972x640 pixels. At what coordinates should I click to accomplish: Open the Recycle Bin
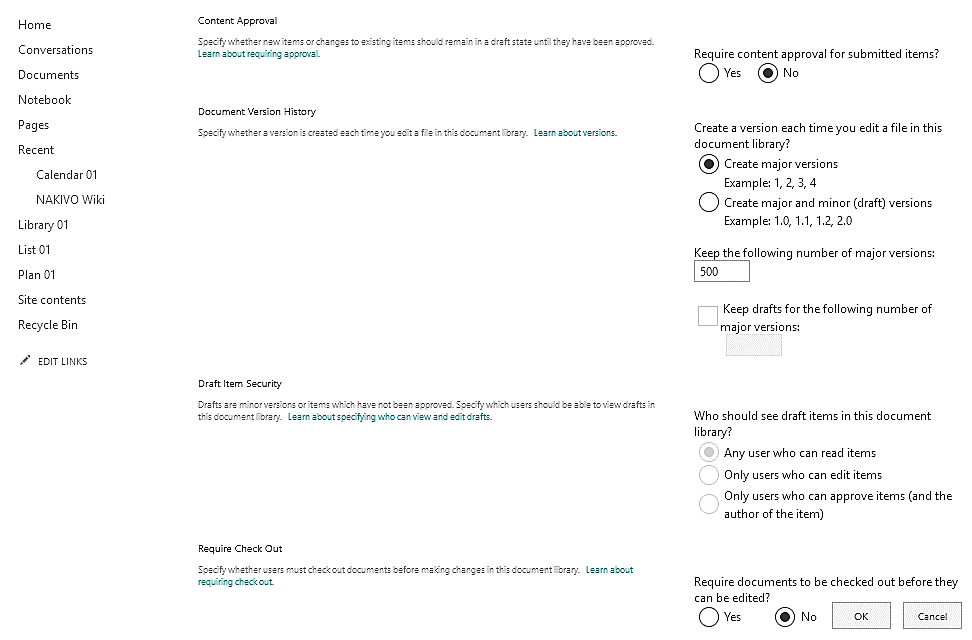pos(47,324)
